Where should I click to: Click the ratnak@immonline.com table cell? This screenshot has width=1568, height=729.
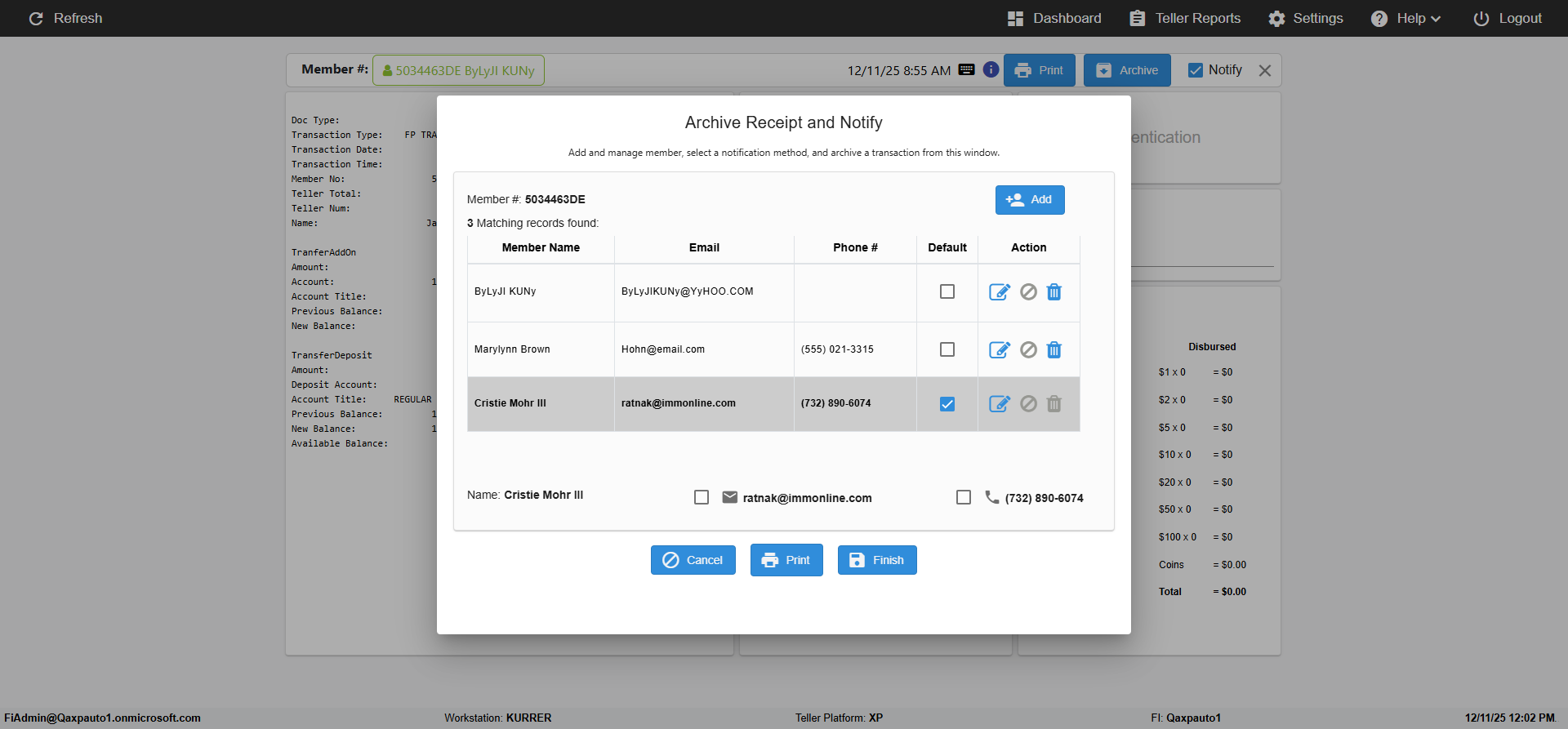click(x=704, y=404)
